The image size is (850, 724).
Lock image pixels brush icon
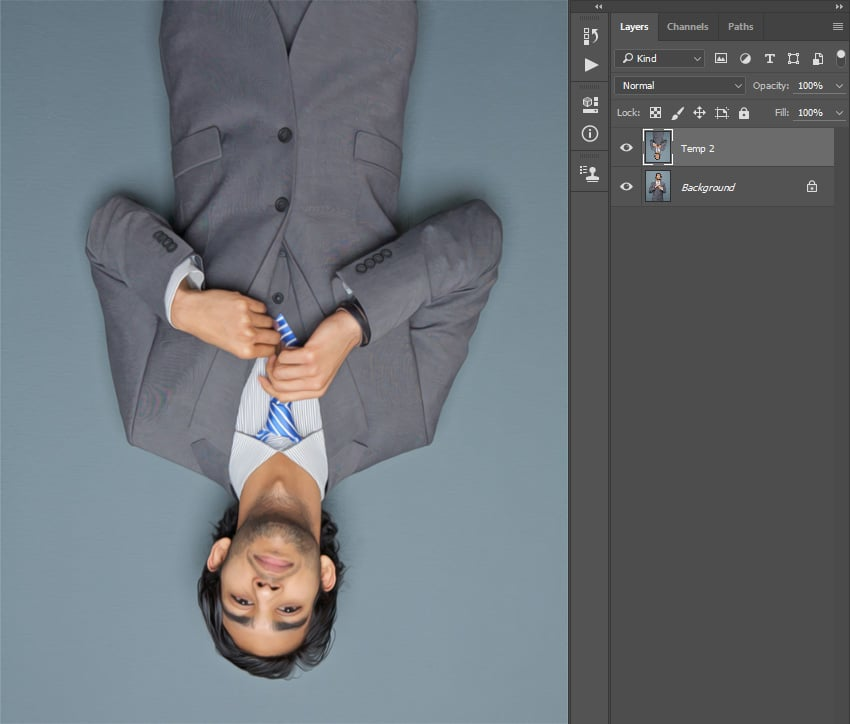point(678,113)
